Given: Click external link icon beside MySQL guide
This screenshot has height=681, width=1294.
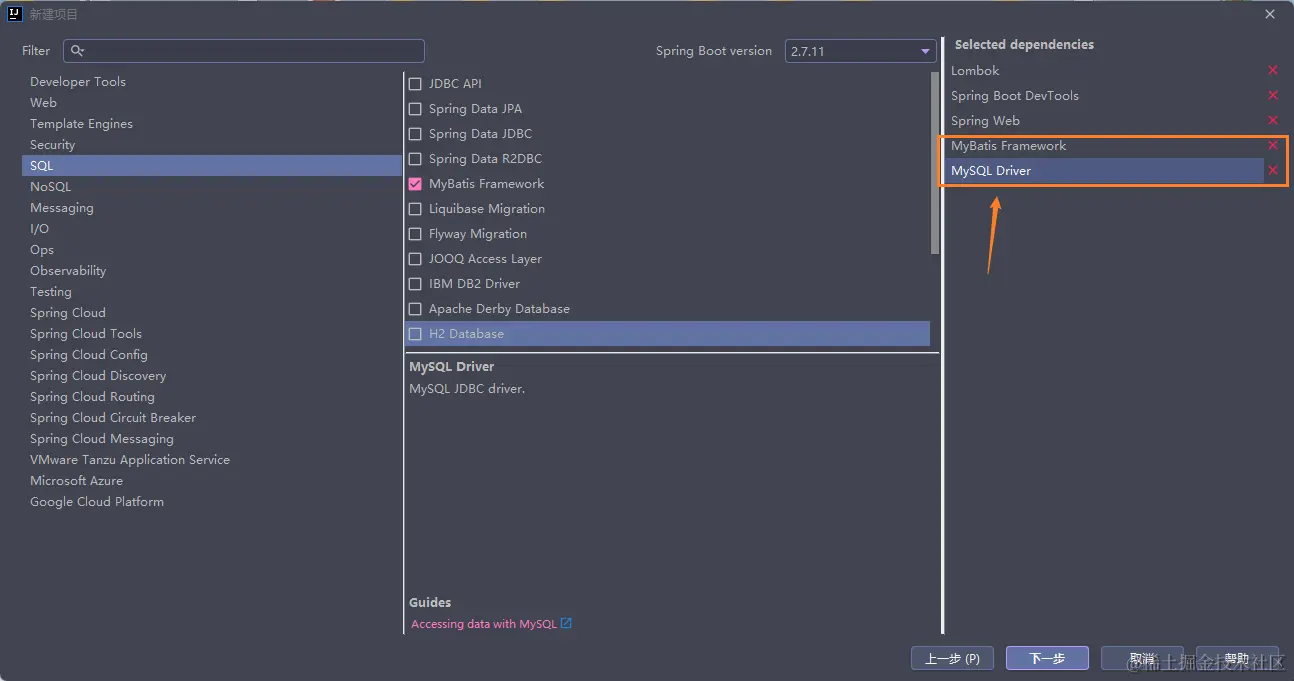Looking at the screenshot, I should 566,623.
